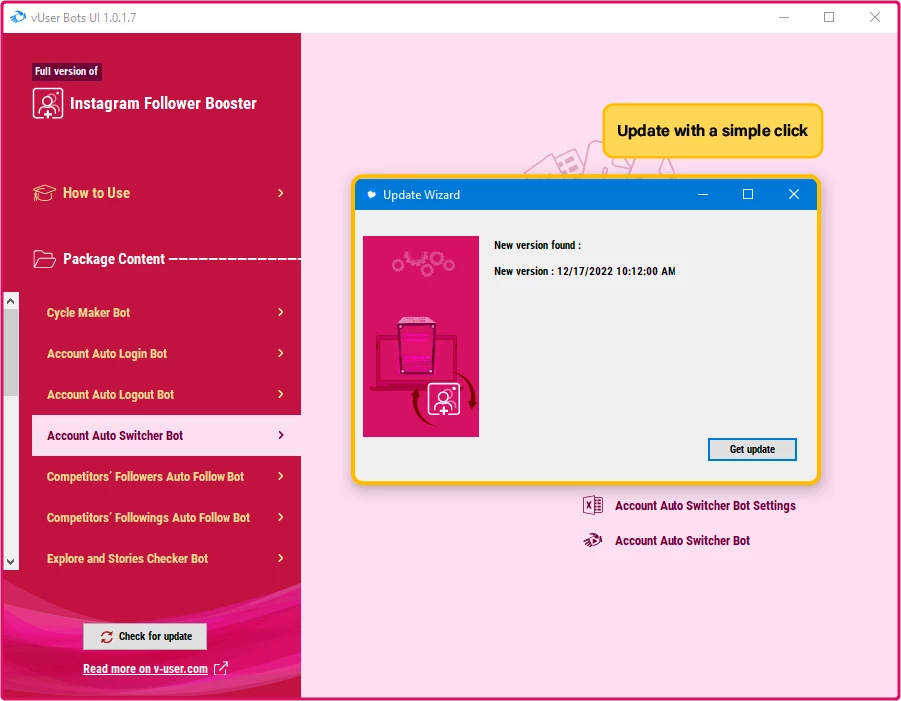Click the package list scroll up arrow
Viewport: 901px width, 701px height.
pyautogui.click(x=10, y=301)
